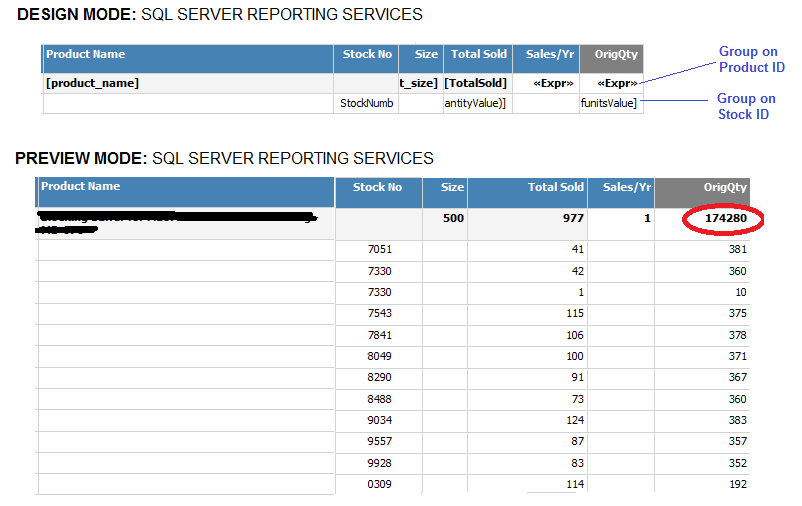Select Sales/Yr header in design mode table
The height and width of the screenshot is (506, 802).
click(x=546, y=59)
